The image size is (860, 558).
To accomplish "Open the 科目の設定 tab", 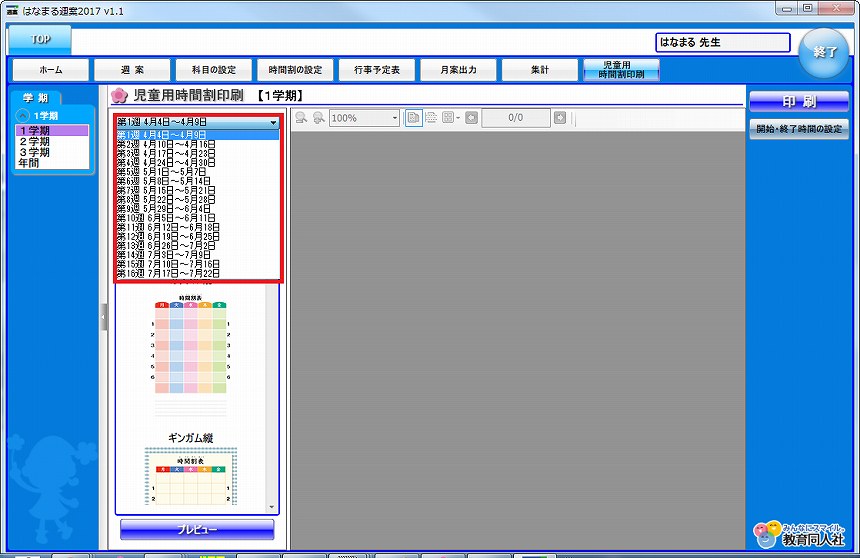I will (213, 70).
